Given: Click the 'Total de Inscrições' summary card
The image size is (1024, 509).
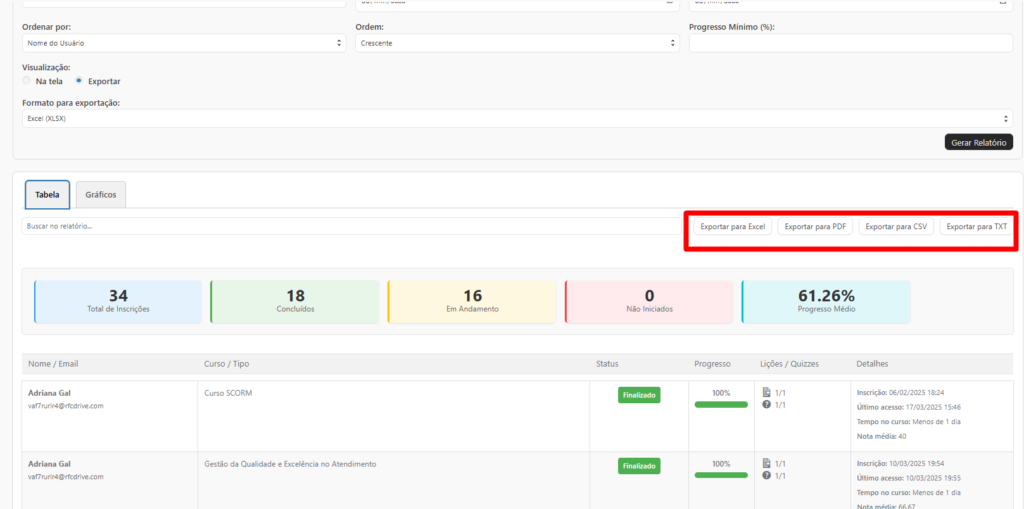Looking at the screenshot, I should pyautogui.click(x=118, y=301).
